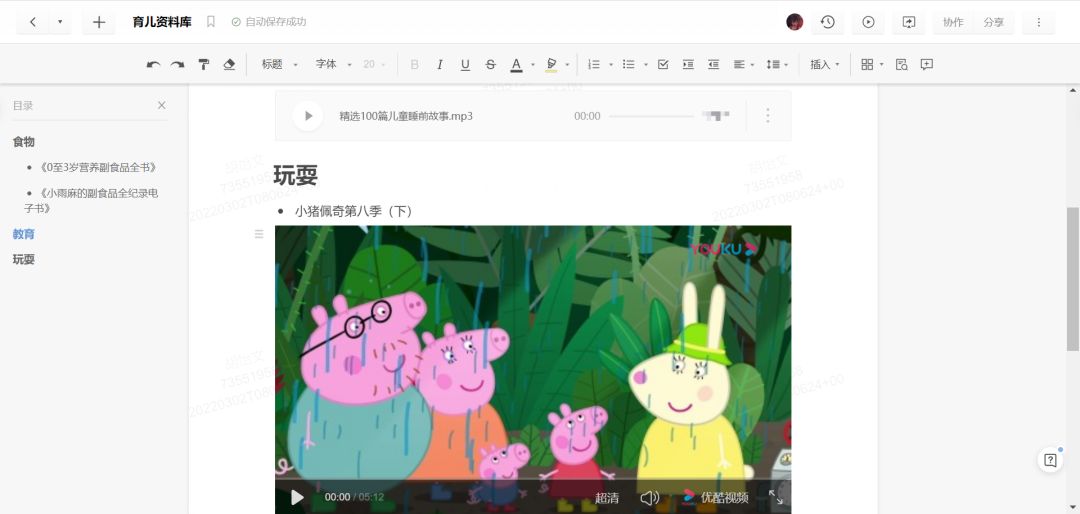Jump to 食物 heading in outline
1080x514 pixels.
point(23,141)
